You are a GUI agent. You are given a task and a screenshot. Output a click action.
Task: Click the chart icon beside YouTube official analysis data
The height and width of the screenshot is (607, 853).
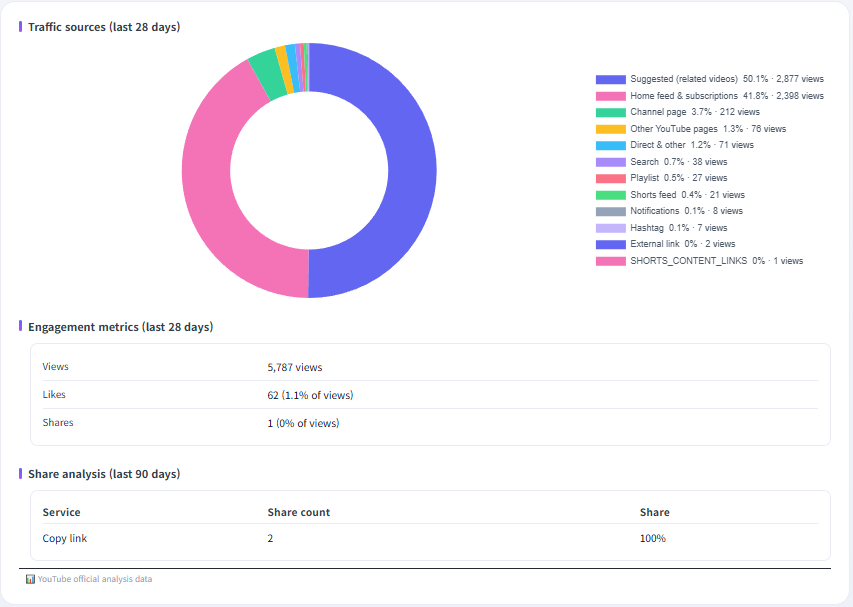[x=30, y=579]
